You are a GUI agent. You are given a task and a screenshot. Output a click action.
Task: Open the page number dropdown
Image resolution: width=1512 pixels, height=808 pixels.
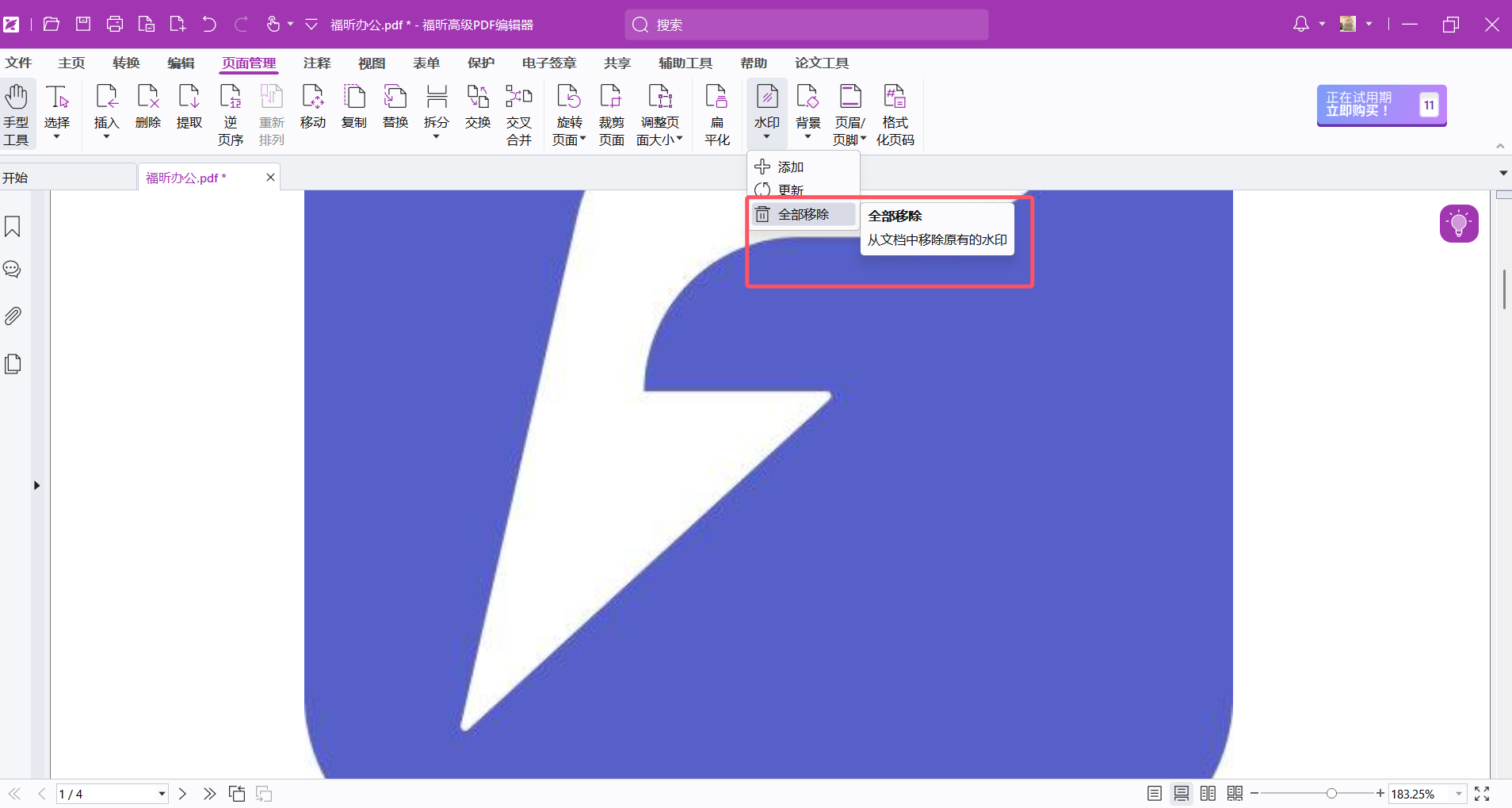pyautogui.click(x=162, y=794)
